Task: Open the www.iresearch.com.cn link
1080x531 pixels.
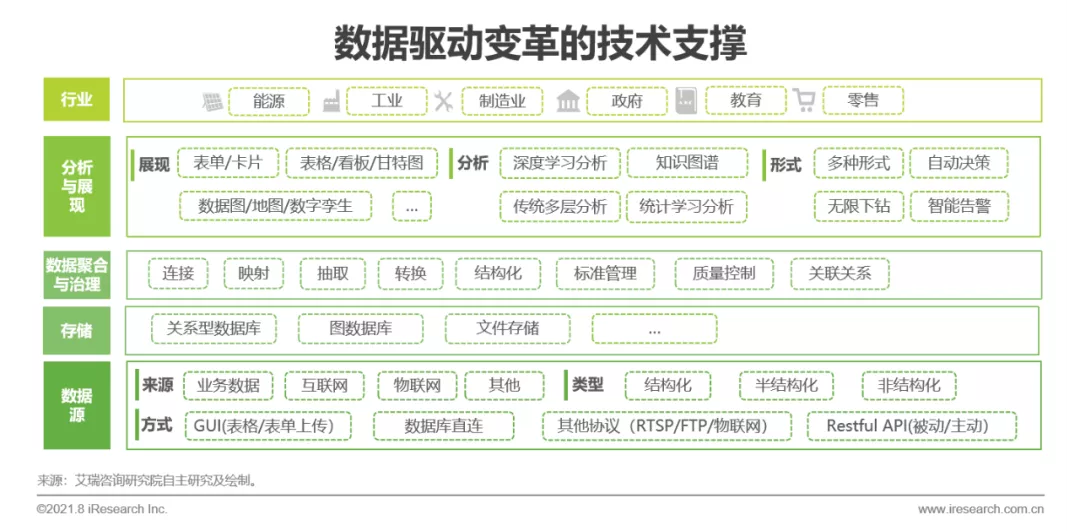Action: (981, 510)
